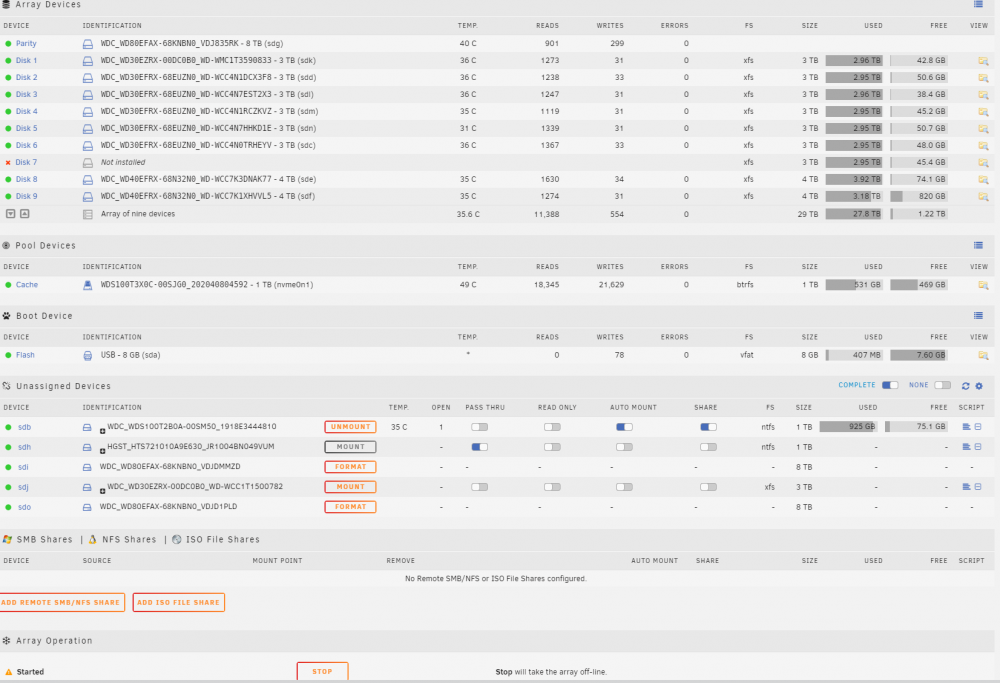1000x683 pixels.
Task: Refresh the Unassigned Devices list
Action: click(x=966, y=386)
